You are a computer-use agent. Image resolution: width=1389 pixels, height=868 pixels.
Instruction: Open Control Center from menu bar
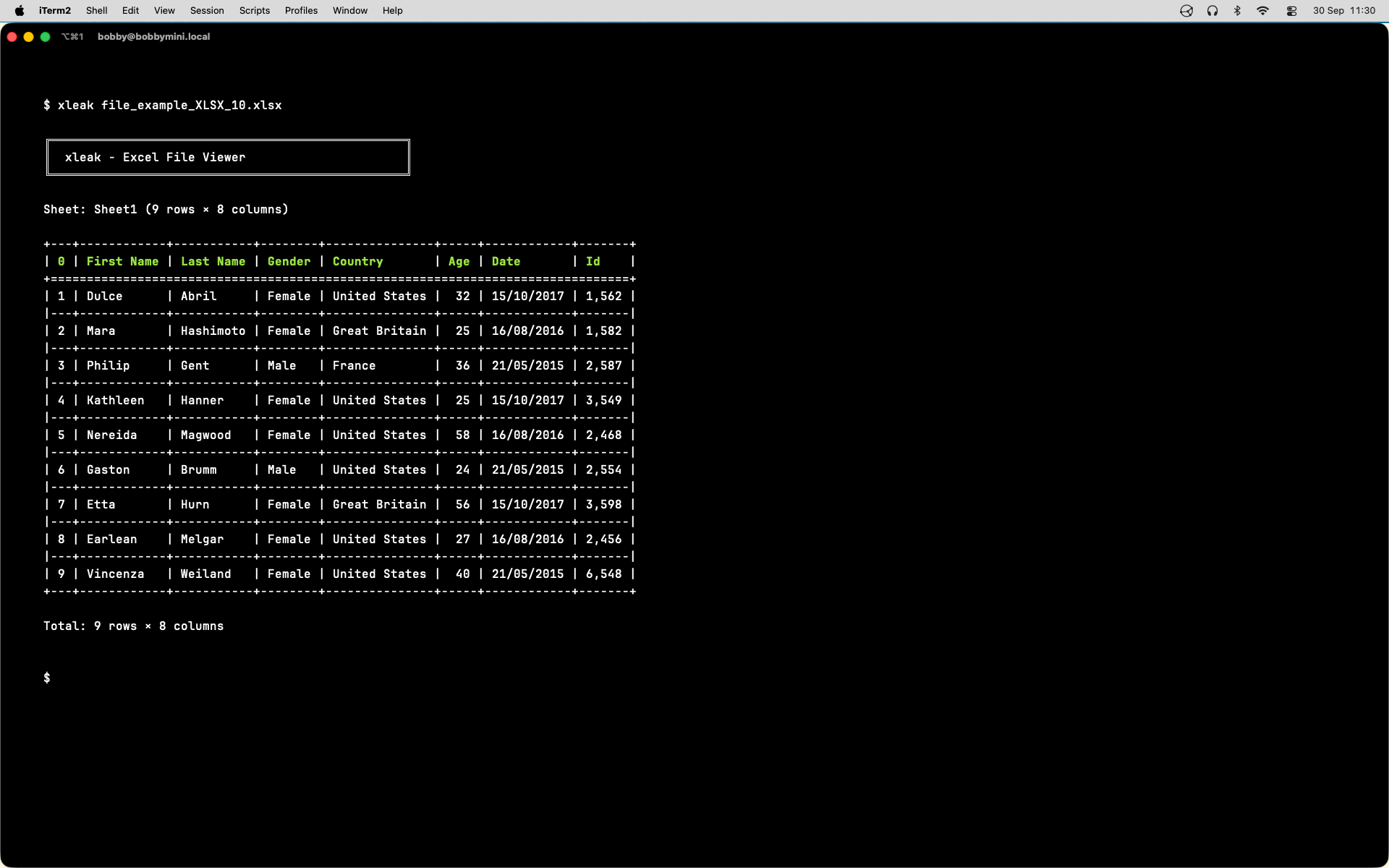click(1292, 11)
